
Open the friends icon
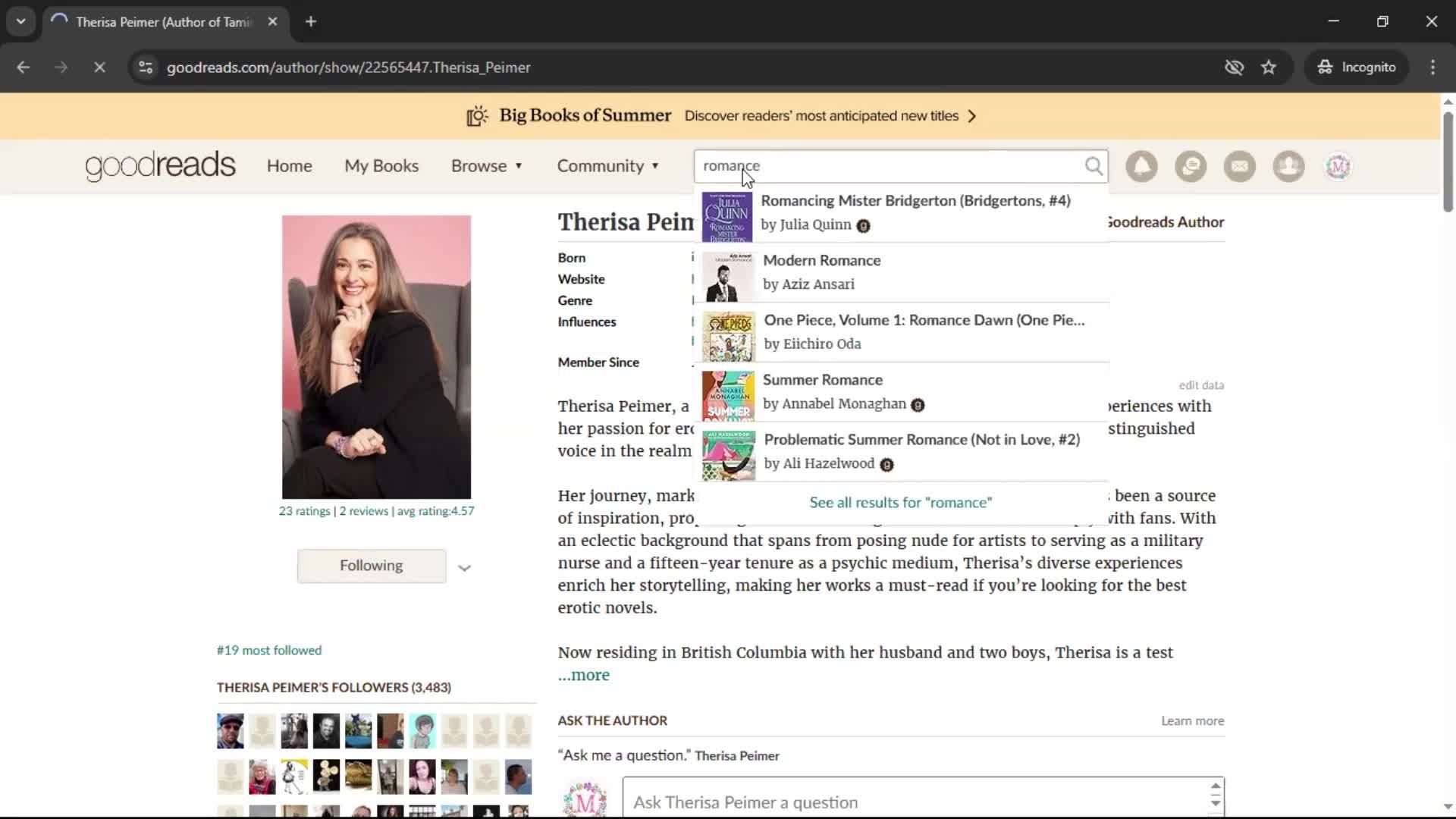[1288, 166]
